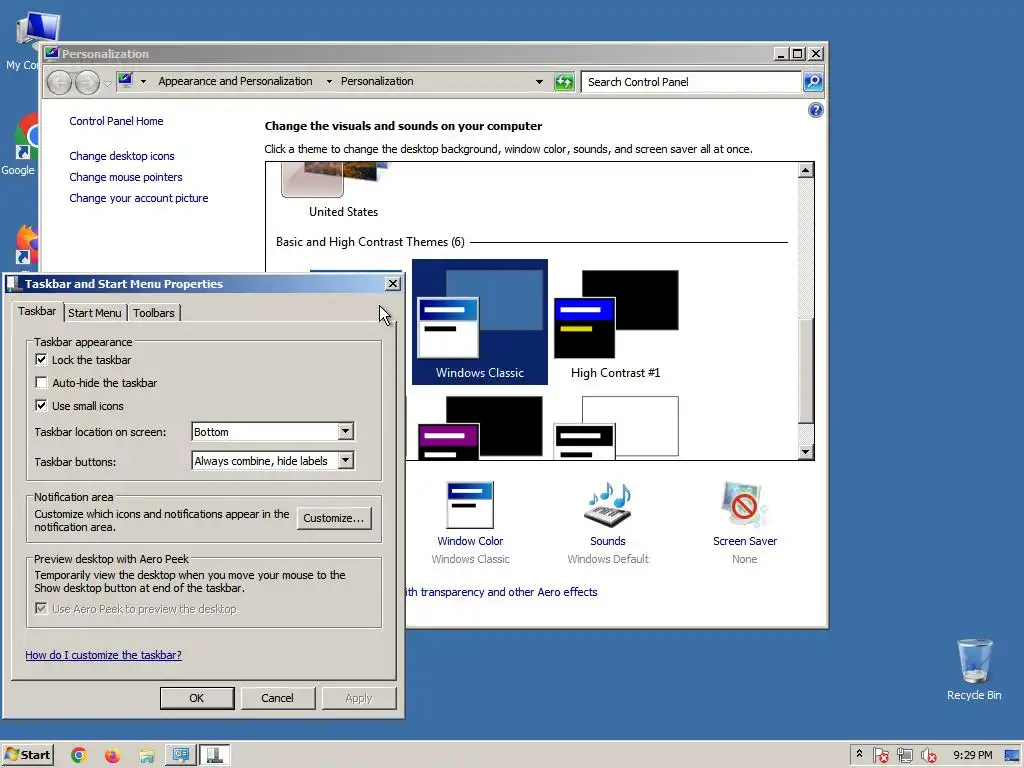Click the theme list scroll up arrow
The height and width of the screenshot is (768, 1024).
pyautogui.click(x=805, y=170)
